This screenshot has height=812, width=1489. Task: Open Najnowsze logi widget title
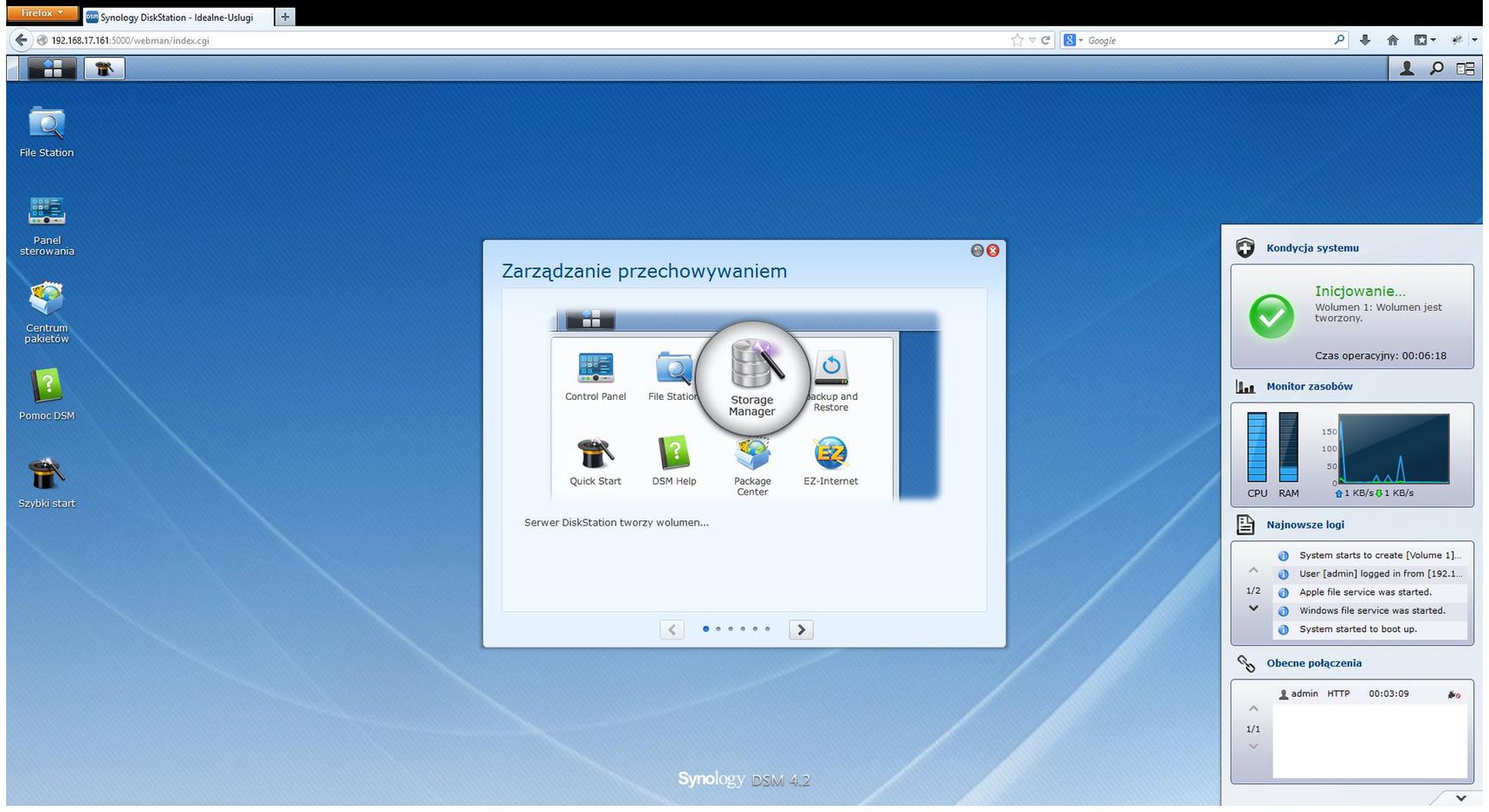pyautogui.click(x=1305, y=525)
